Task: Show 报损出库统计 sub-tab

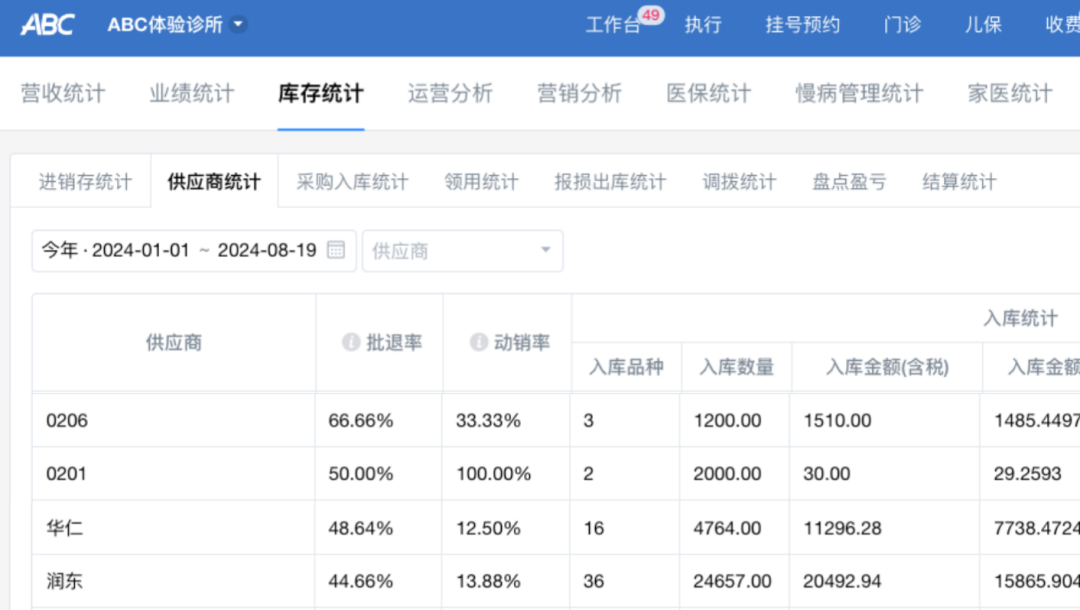Action: [610, 182]
